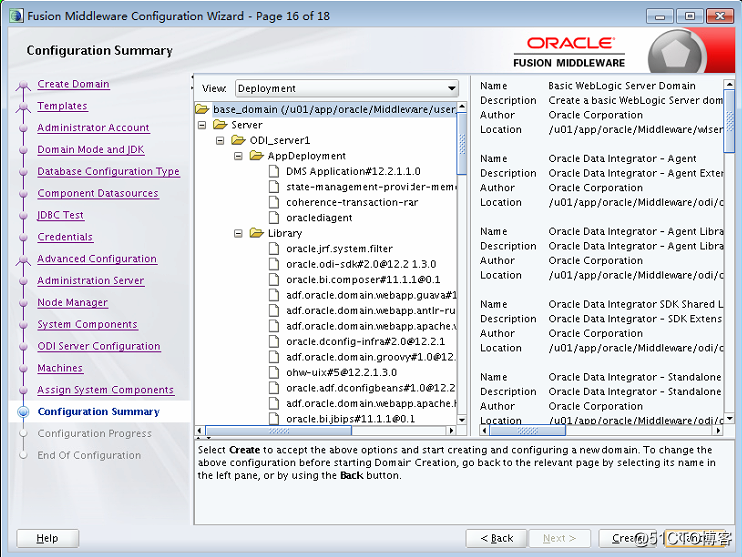Screen dimensions: 742x557
Task: Open the Node Manager step
Action: (x=72, y=302)
